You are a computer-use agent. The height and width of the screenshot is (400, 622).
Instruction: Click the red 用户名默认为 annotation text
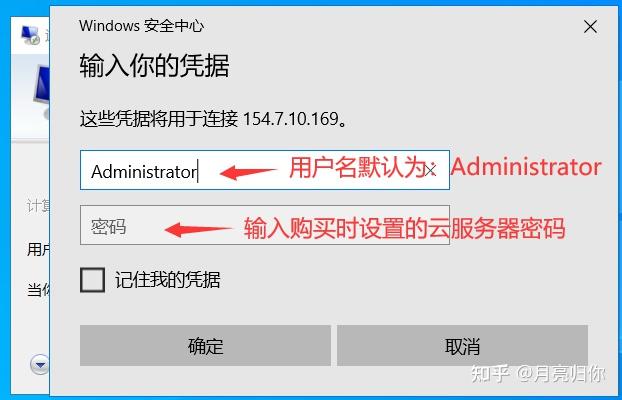point(357,168)
